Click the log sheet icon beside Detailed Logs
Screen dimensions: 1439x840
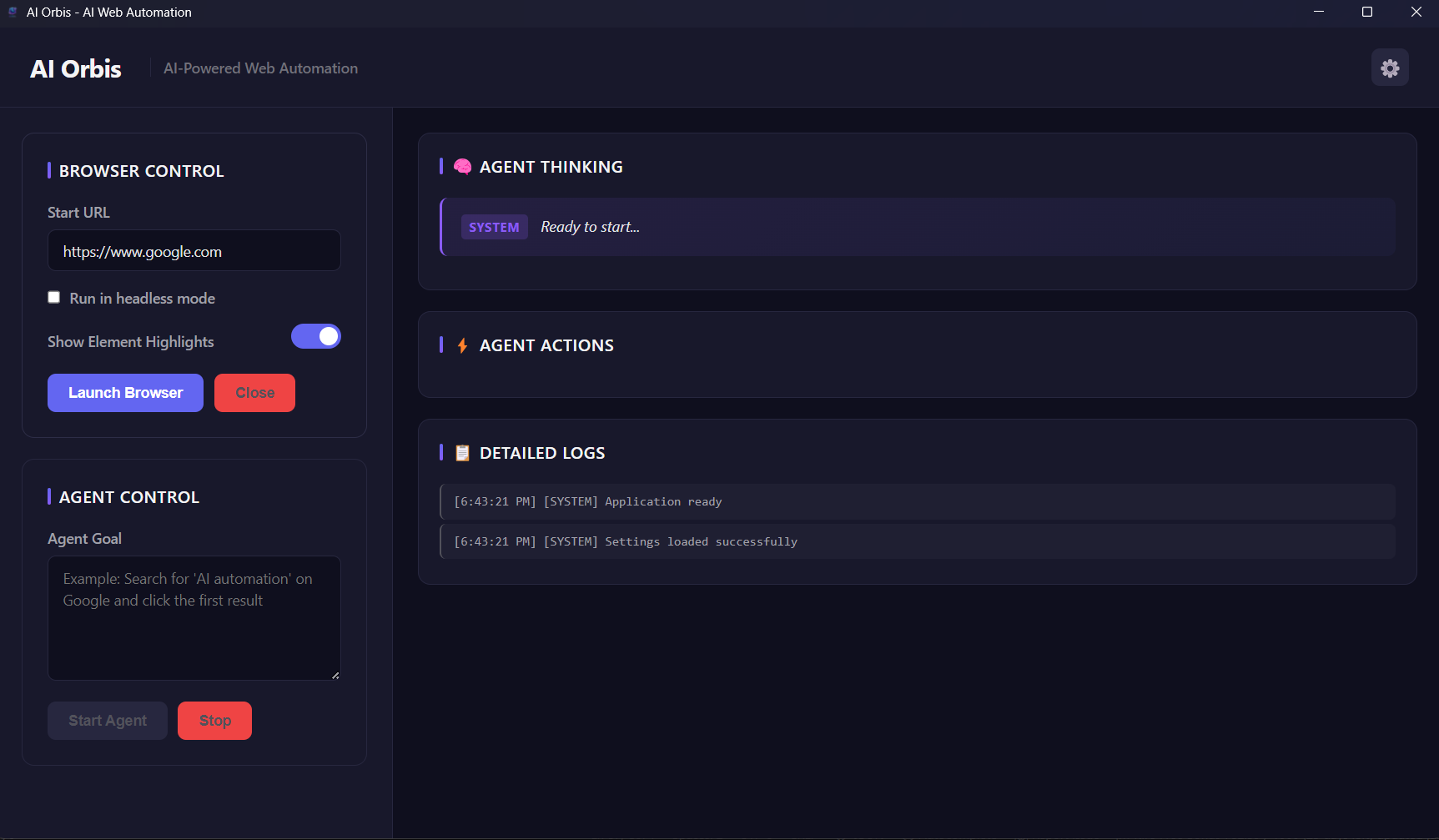tap(461, 452)
